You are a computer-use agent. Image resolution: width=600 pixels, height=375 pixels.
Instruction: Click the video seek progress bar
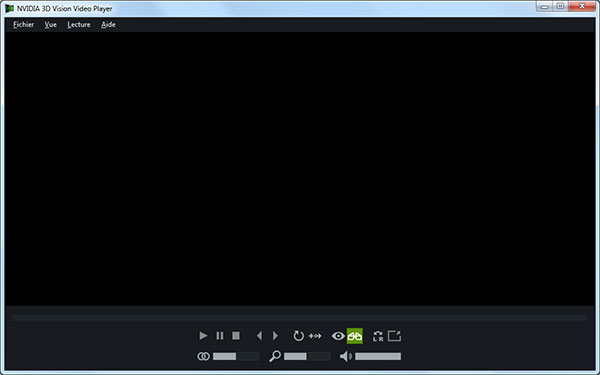(x=299, y=318)
